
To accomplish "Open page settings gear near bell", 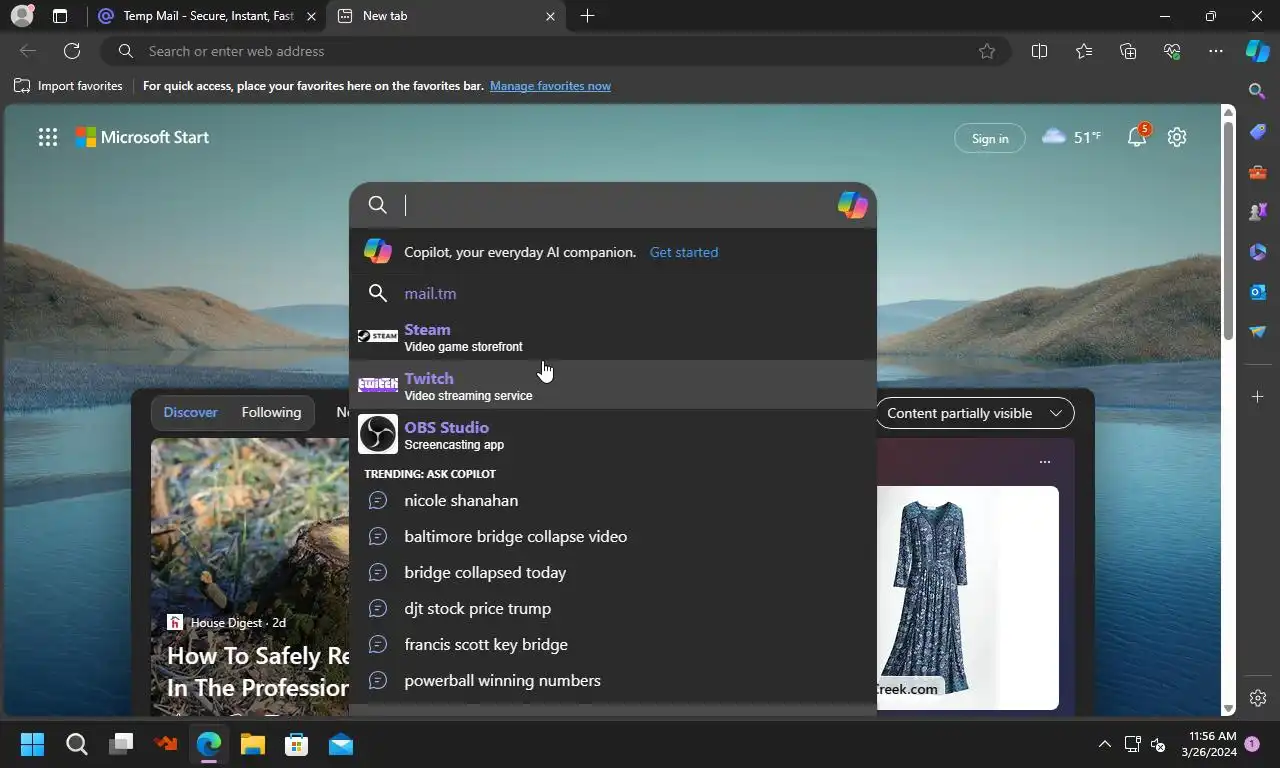I will click(1177, 137).
